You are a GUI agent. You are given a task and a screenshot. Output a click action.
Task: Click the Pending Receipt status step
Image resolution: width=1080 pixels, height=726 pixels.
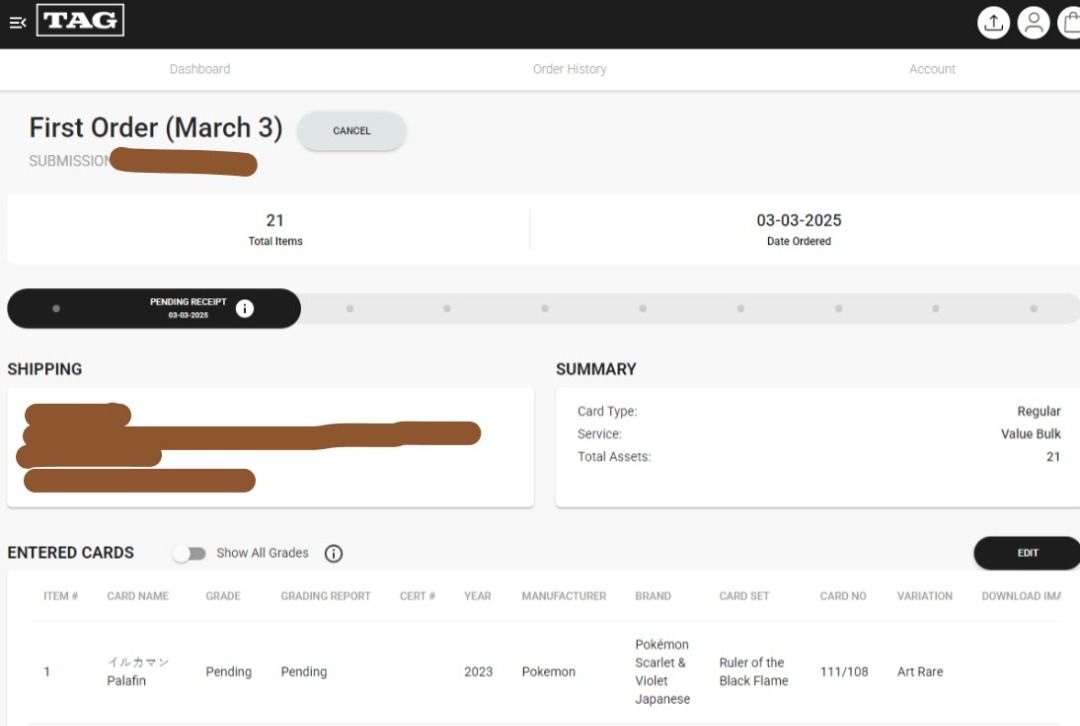[x=188, y=308]
